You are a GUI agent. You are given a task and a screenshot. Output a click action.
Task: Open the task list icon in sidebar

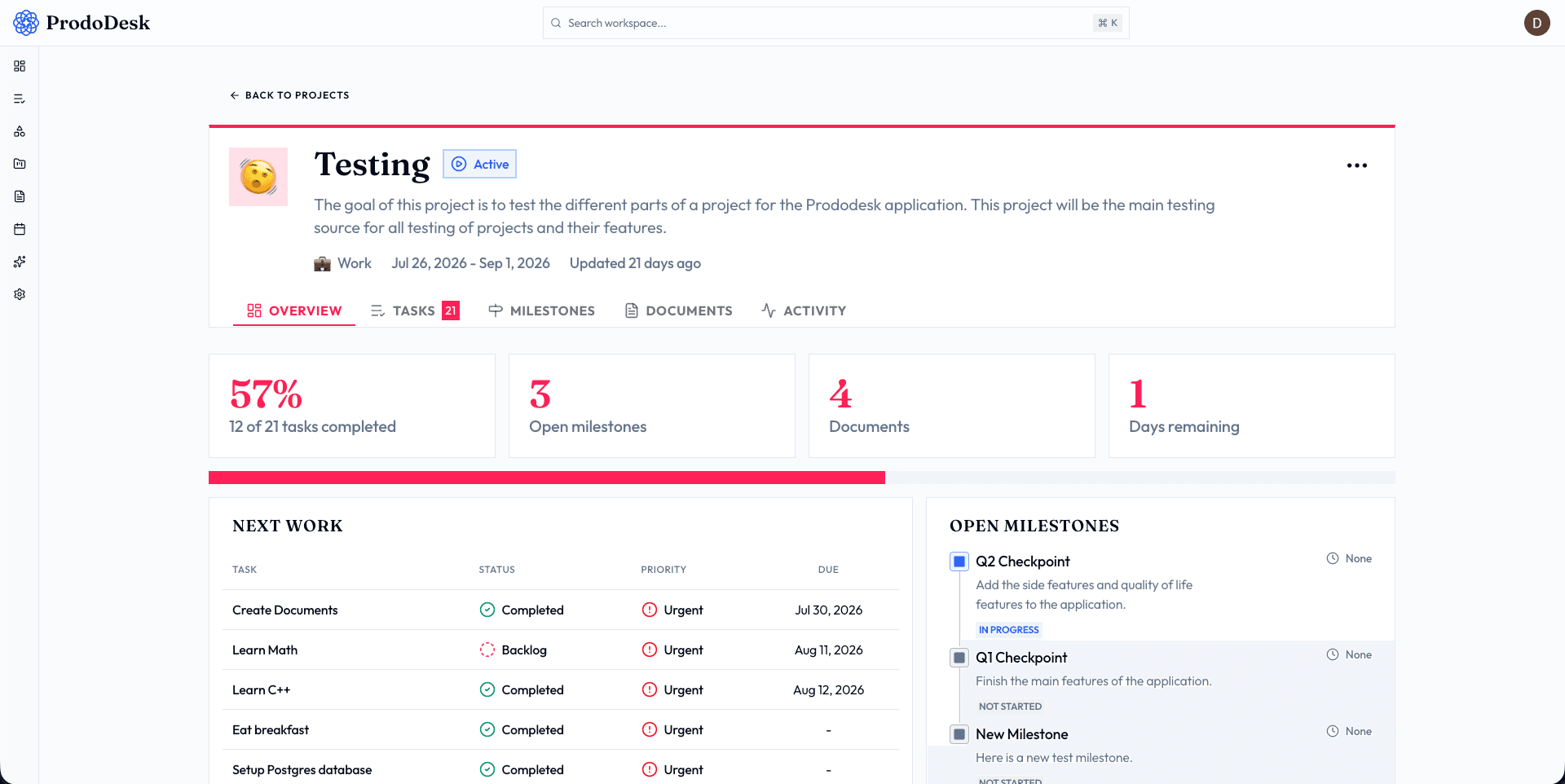click(x=20, y=99)
